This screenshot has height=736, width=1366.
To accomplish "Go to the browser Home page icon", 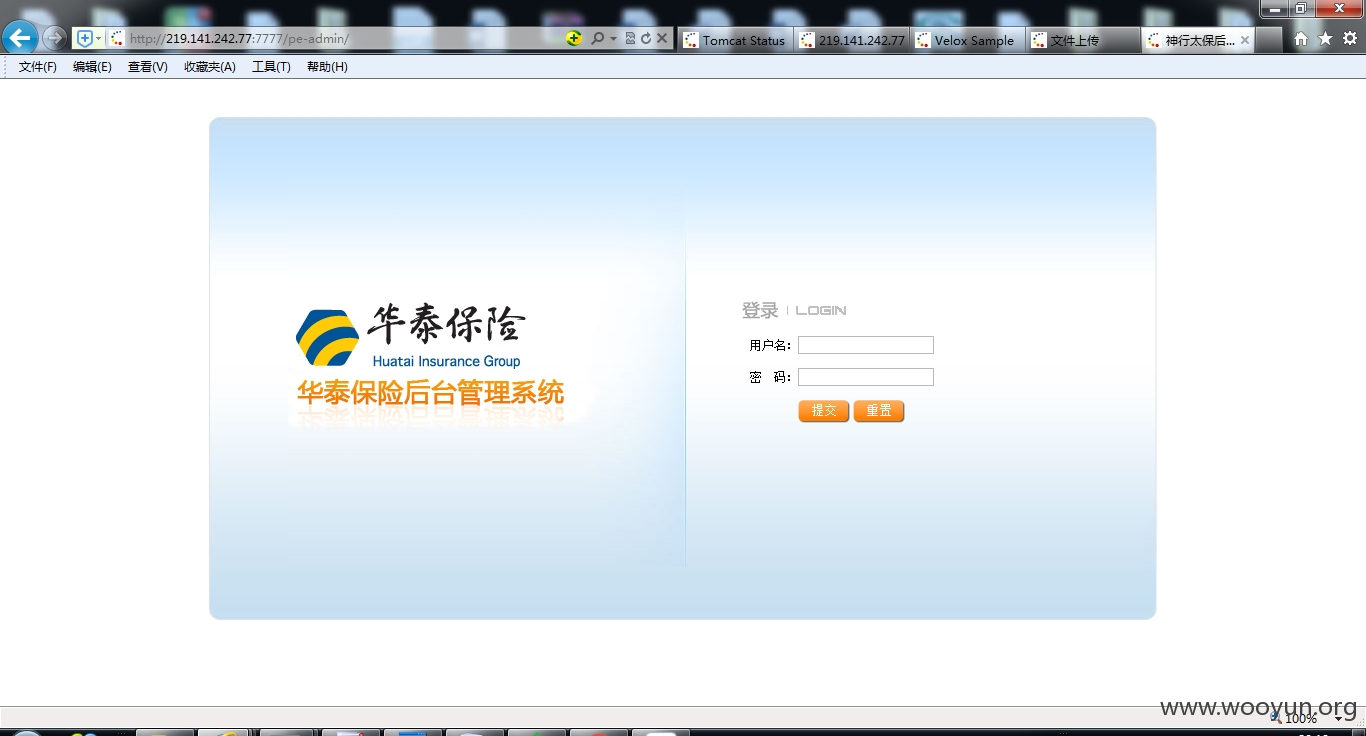I will [x=1301, y=38].
